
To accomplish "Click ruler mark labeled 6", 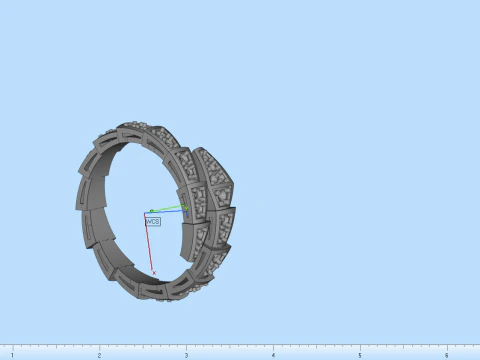I will tap(447, 356).
